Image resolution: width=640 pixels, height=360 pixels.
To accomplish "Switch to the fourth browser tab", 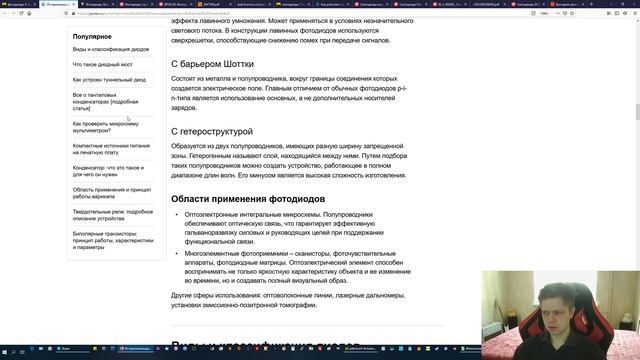I will point(136,4).
